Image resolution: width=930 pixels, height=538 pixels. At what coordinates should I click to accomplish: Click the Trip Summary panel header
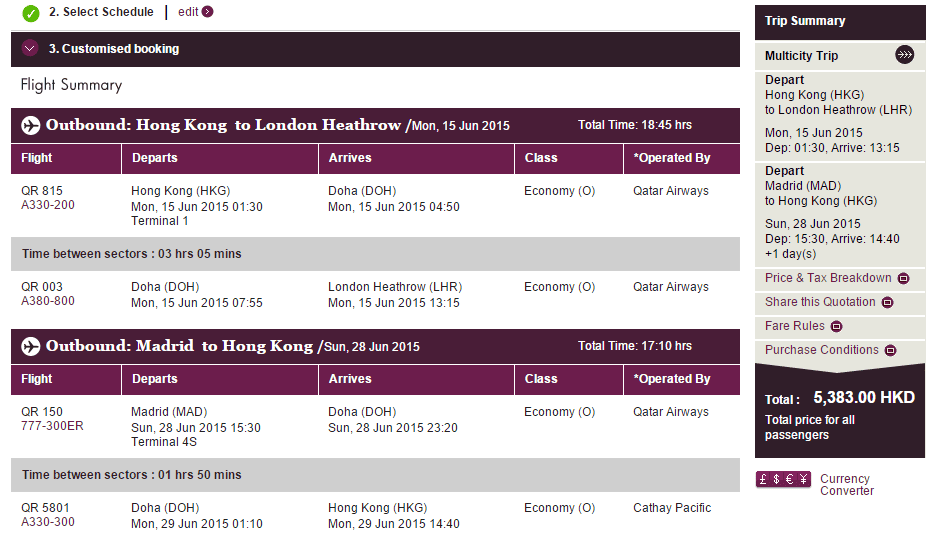pyautogui.click(x=805, y=21)
